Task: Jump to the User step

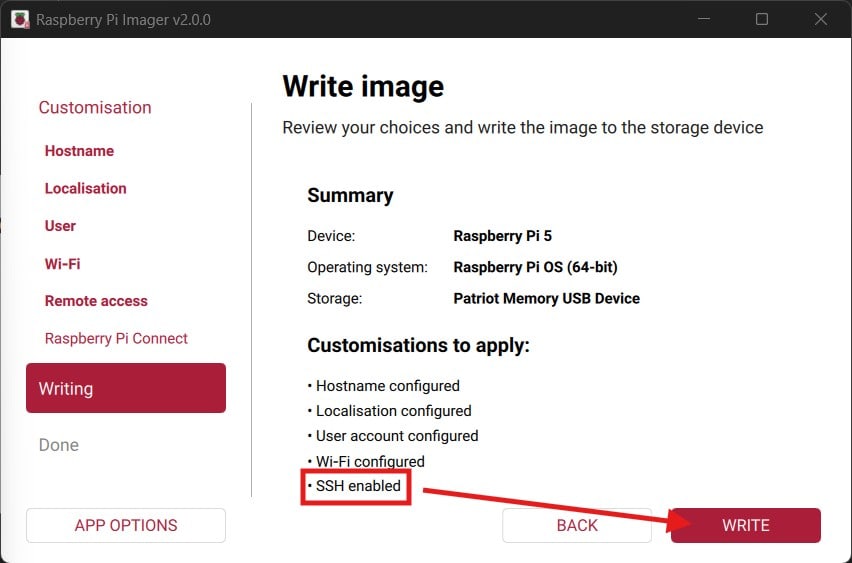Action: point(60,226)
